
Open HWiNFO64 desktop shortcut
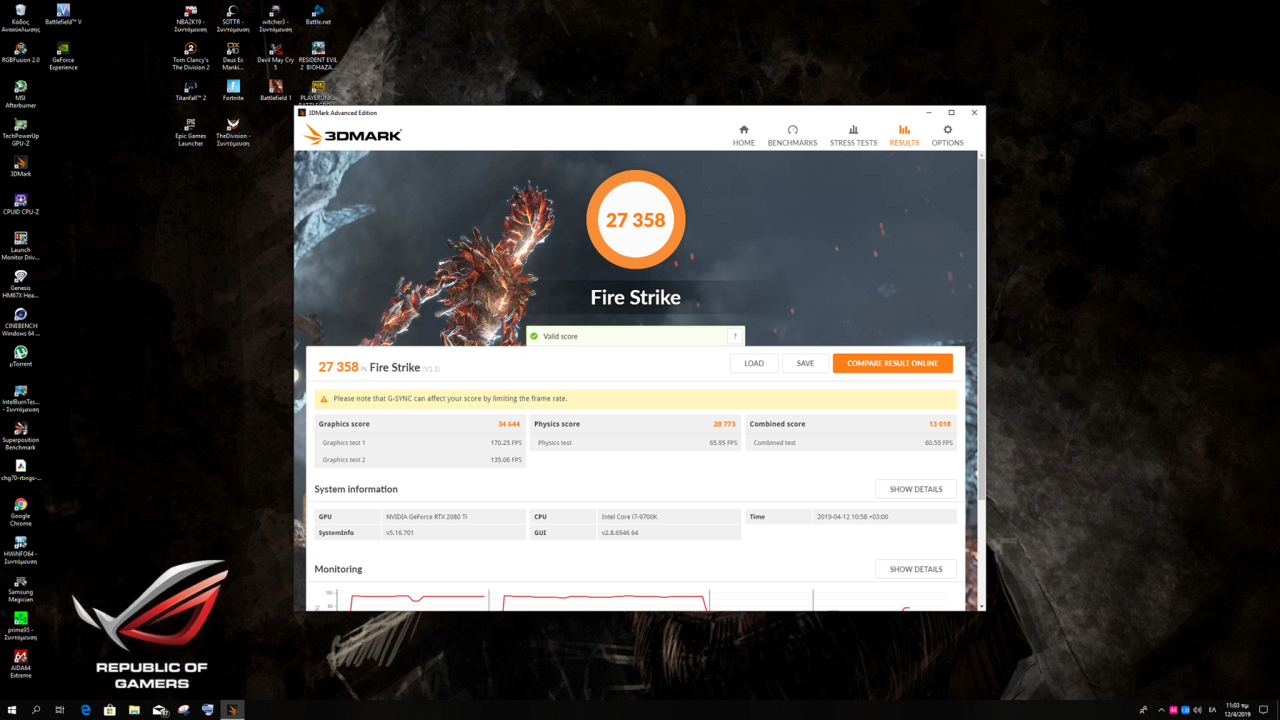[20, 550]
